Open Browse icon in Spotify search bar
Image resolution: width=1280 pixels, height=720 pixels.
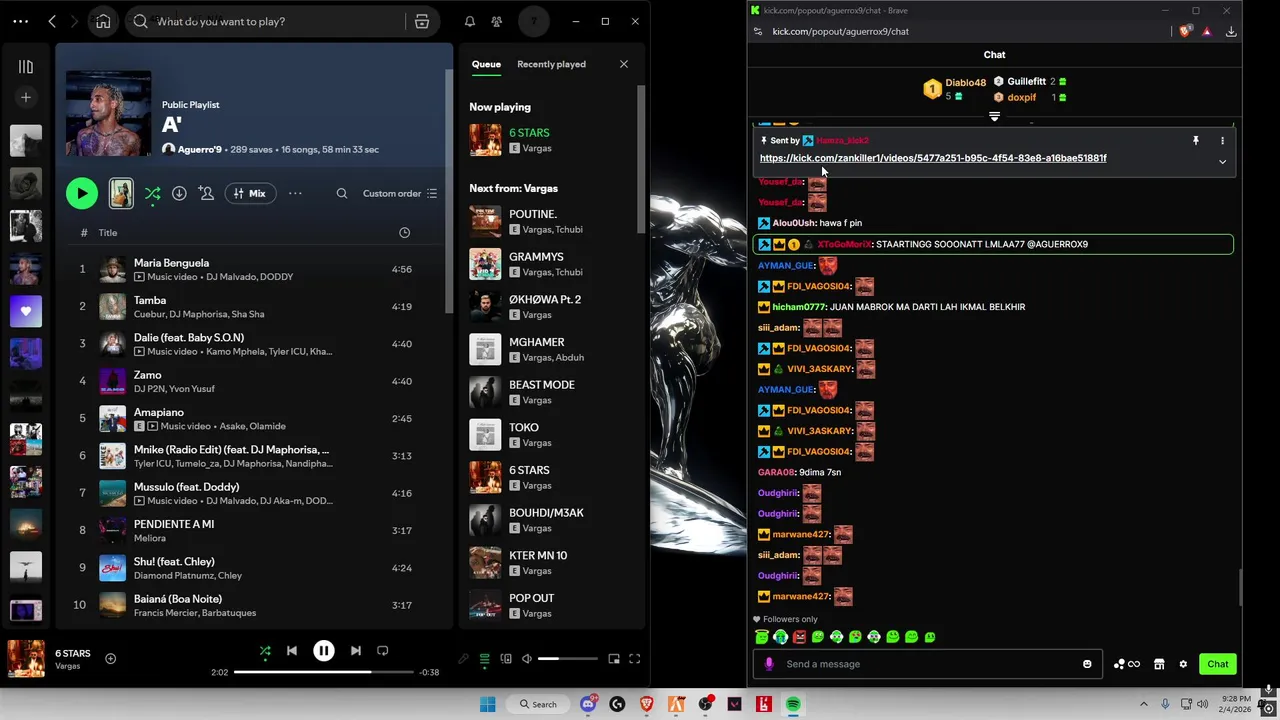[x=422, y=21]
